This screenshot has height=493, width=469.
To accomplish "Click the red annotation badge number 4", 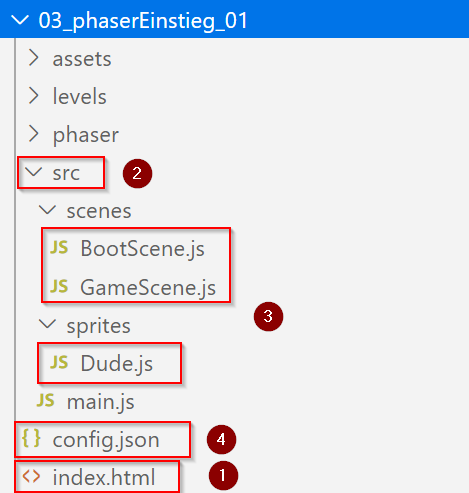I will click(x=221, y=439).
